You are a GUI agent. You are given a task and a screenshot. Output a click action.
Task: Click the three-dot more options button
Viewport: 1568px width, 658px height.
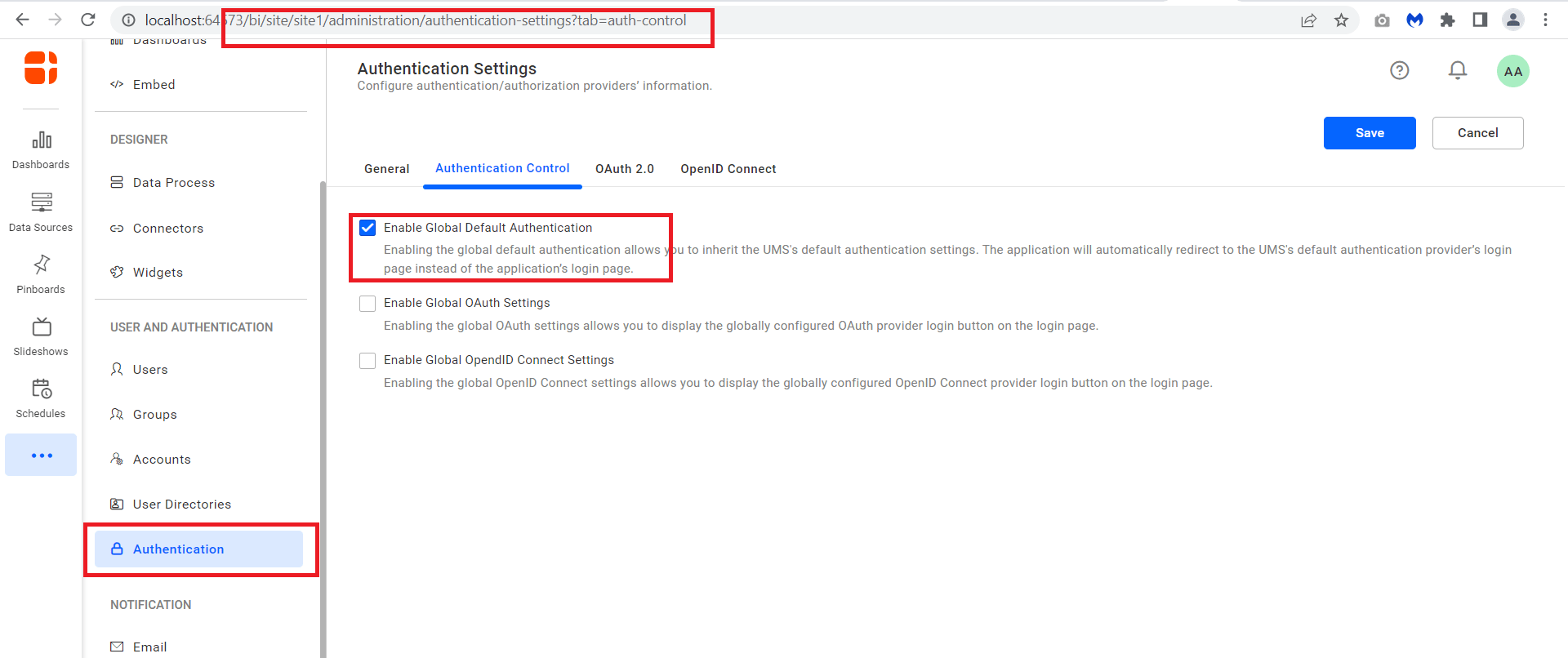click(41, 455)
